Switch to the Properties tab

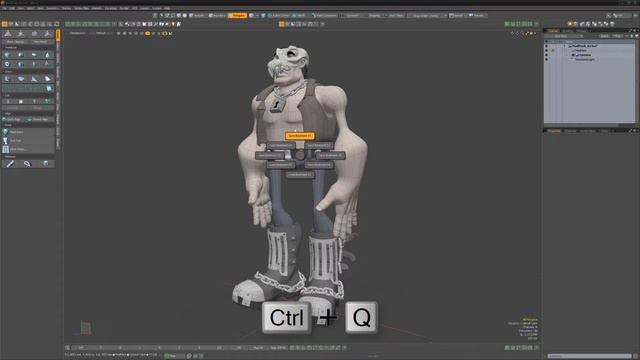[554, 131]
